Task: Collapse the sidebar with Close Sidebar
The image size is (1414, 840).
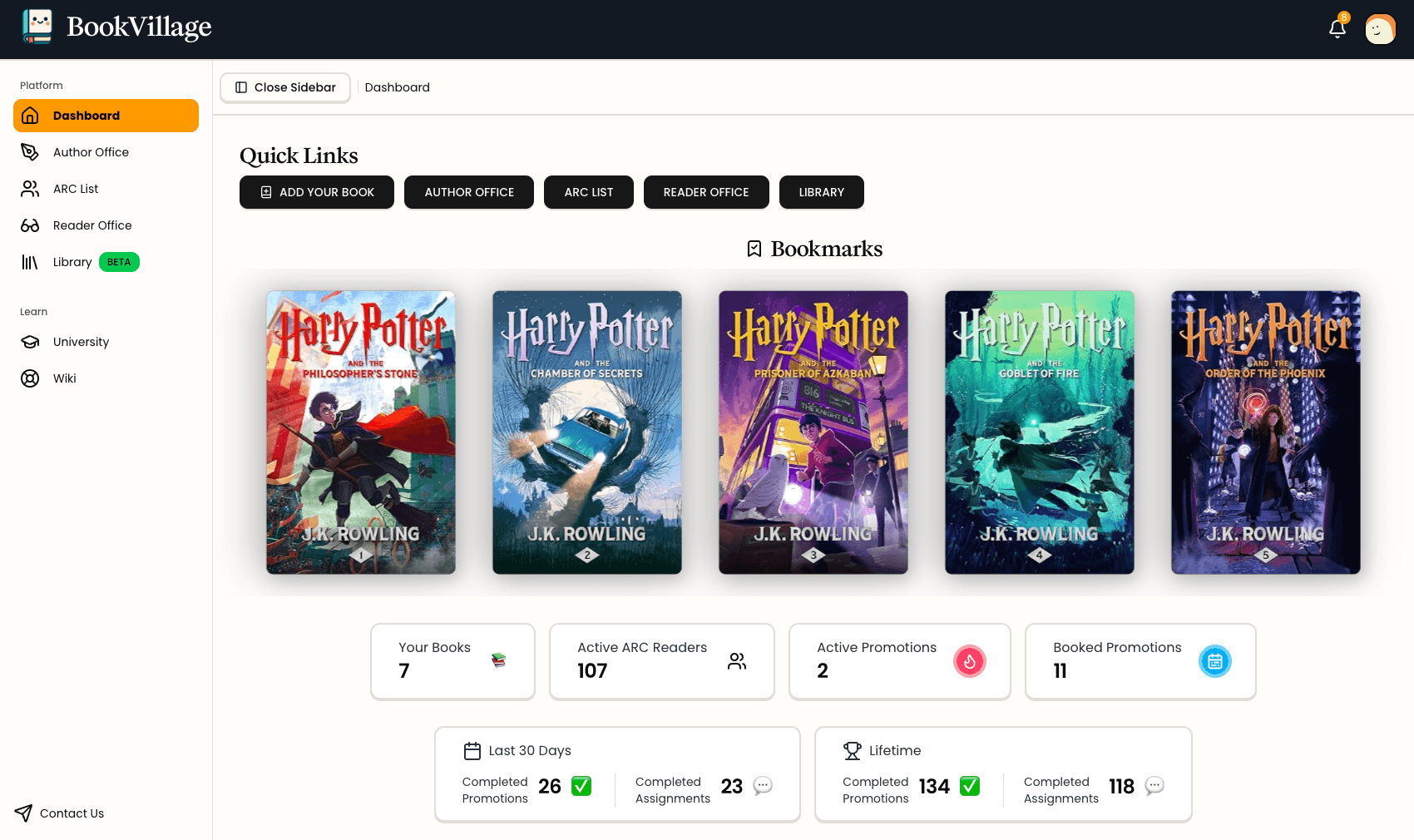Action: coord(285,87)
